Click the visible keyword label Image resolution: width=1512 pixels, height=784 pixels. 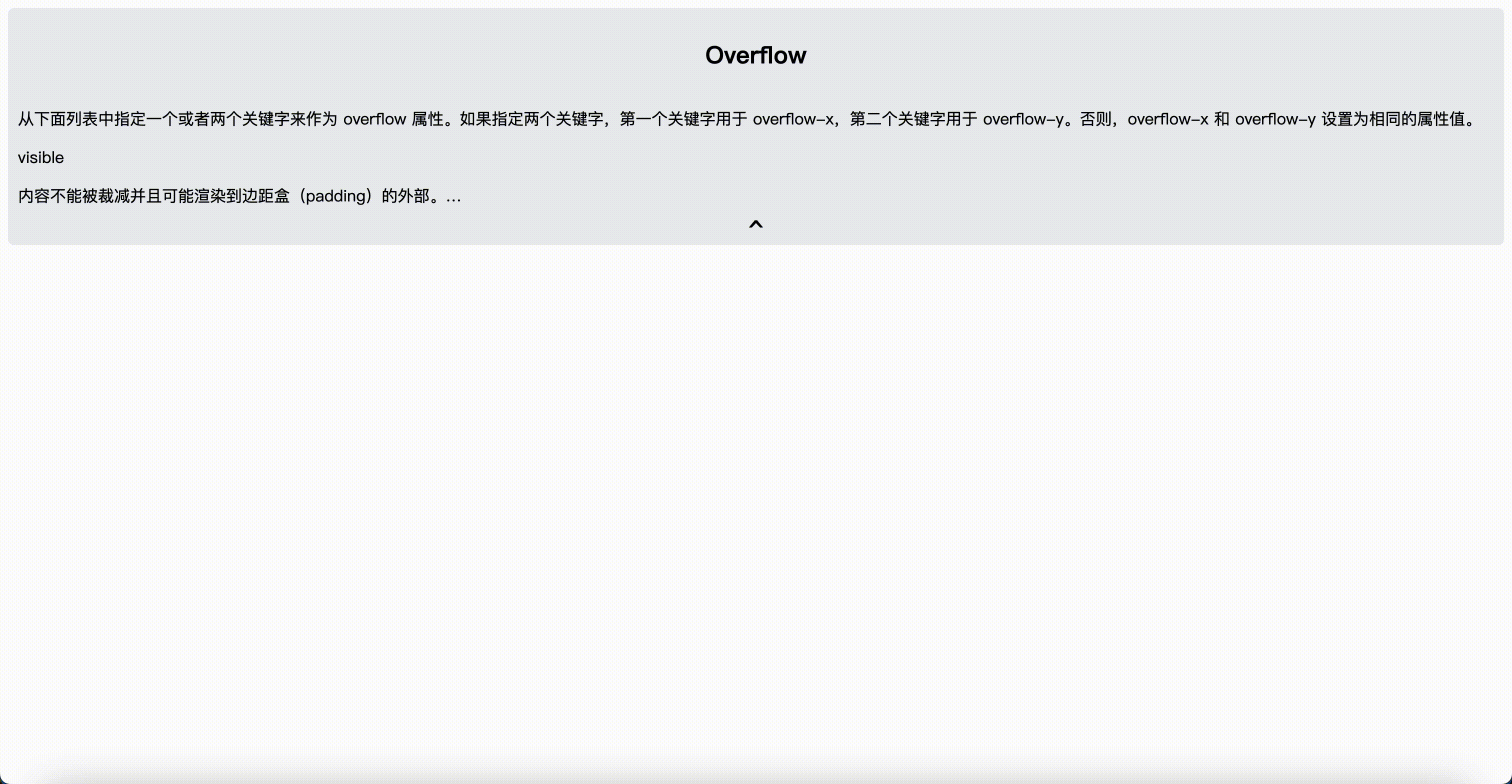pyautogui.click(x=40, y=156)
